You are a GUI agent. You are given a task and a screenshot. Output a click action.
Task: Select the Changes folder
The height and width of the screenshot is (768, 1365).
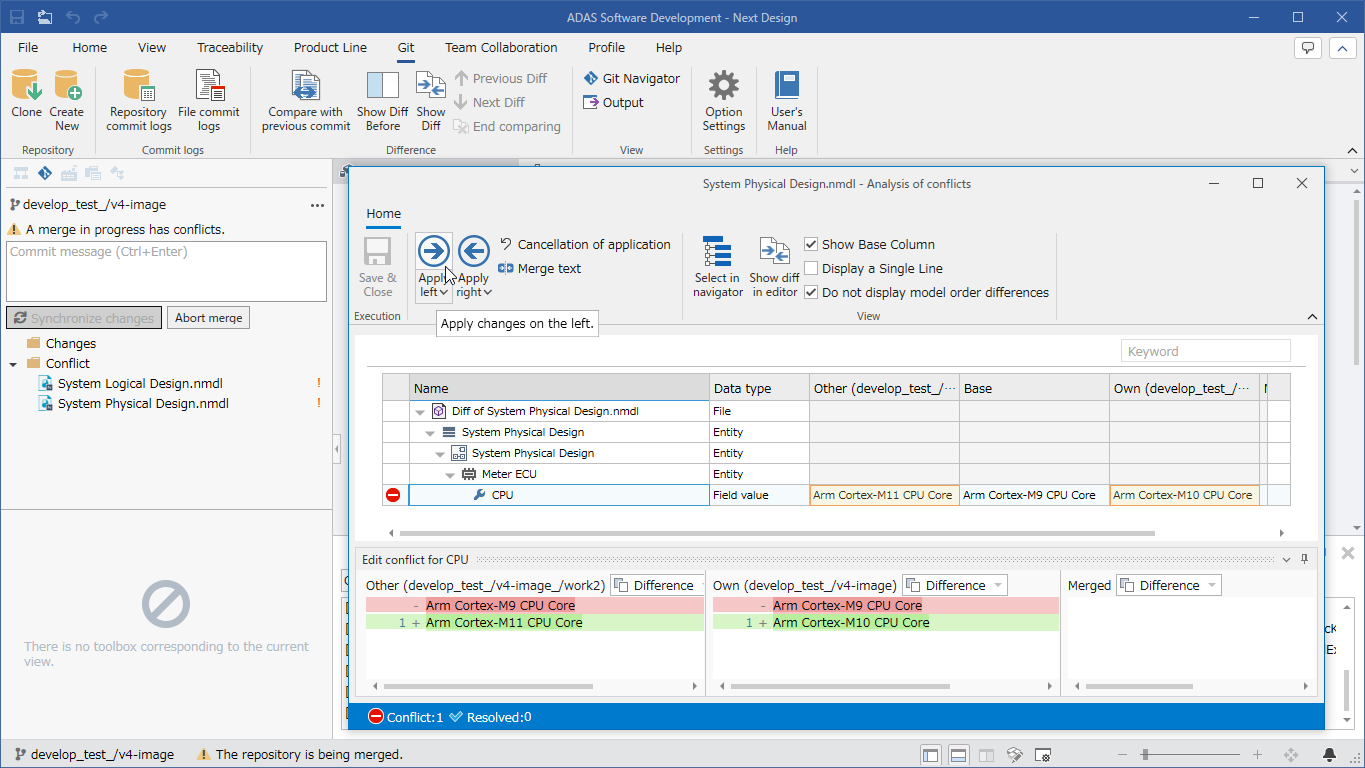click(x=70, y=343)
